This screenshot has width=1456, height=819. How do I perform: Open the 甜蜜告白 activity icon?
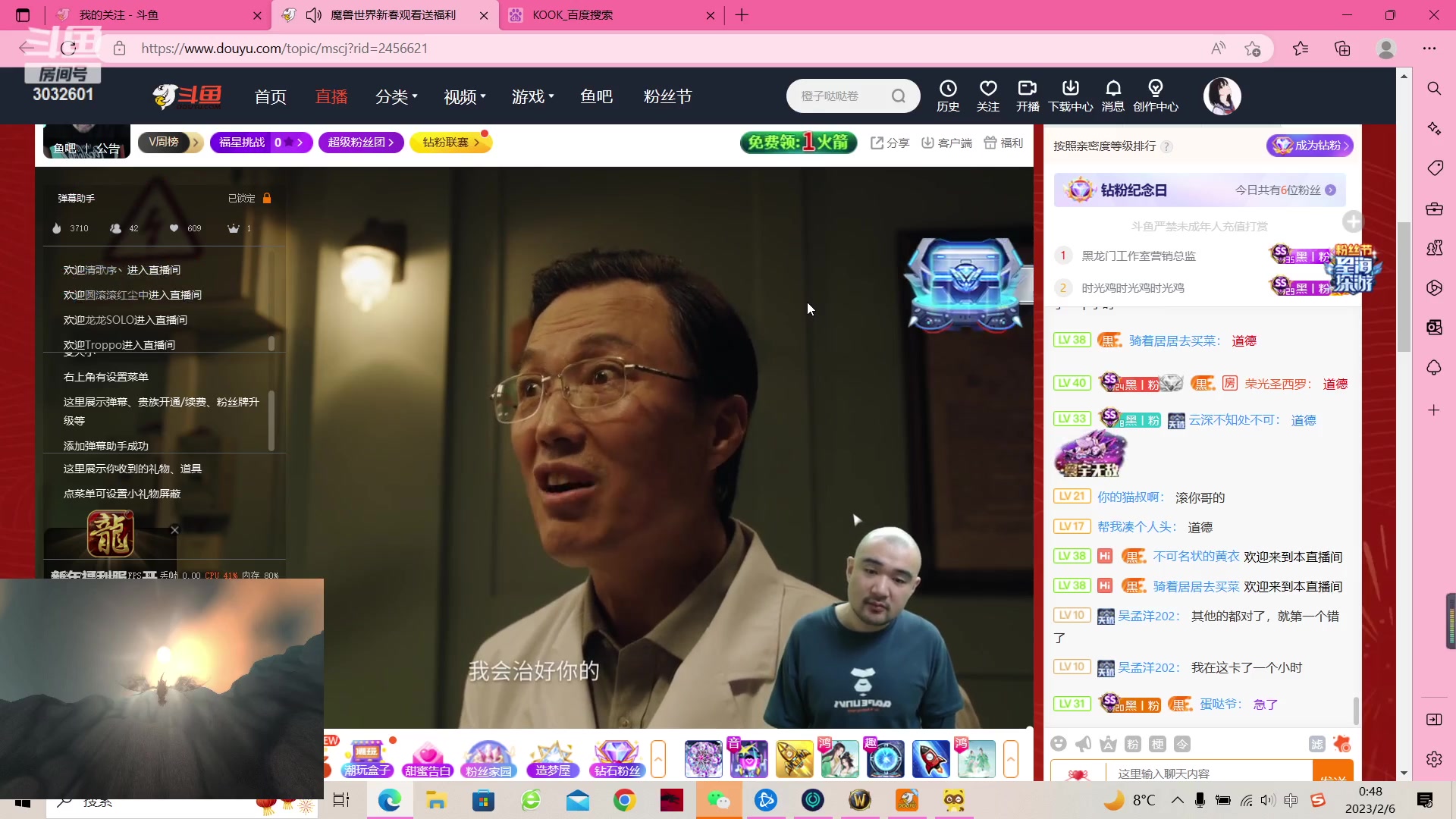pos(428,759)
